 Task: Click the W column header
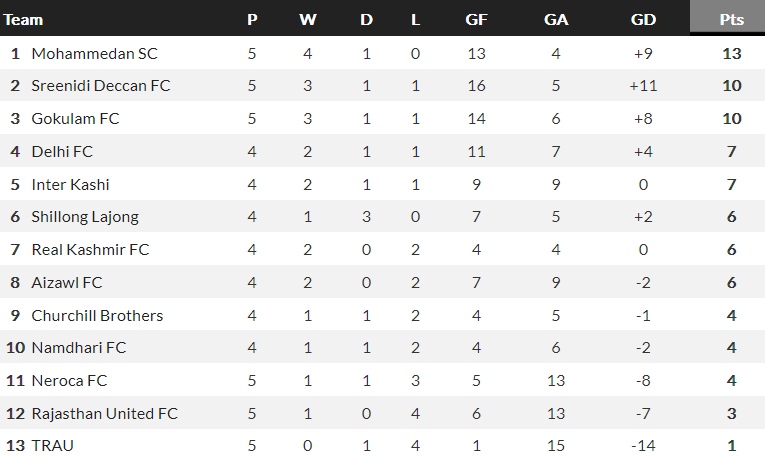click(x=308, y=19)
